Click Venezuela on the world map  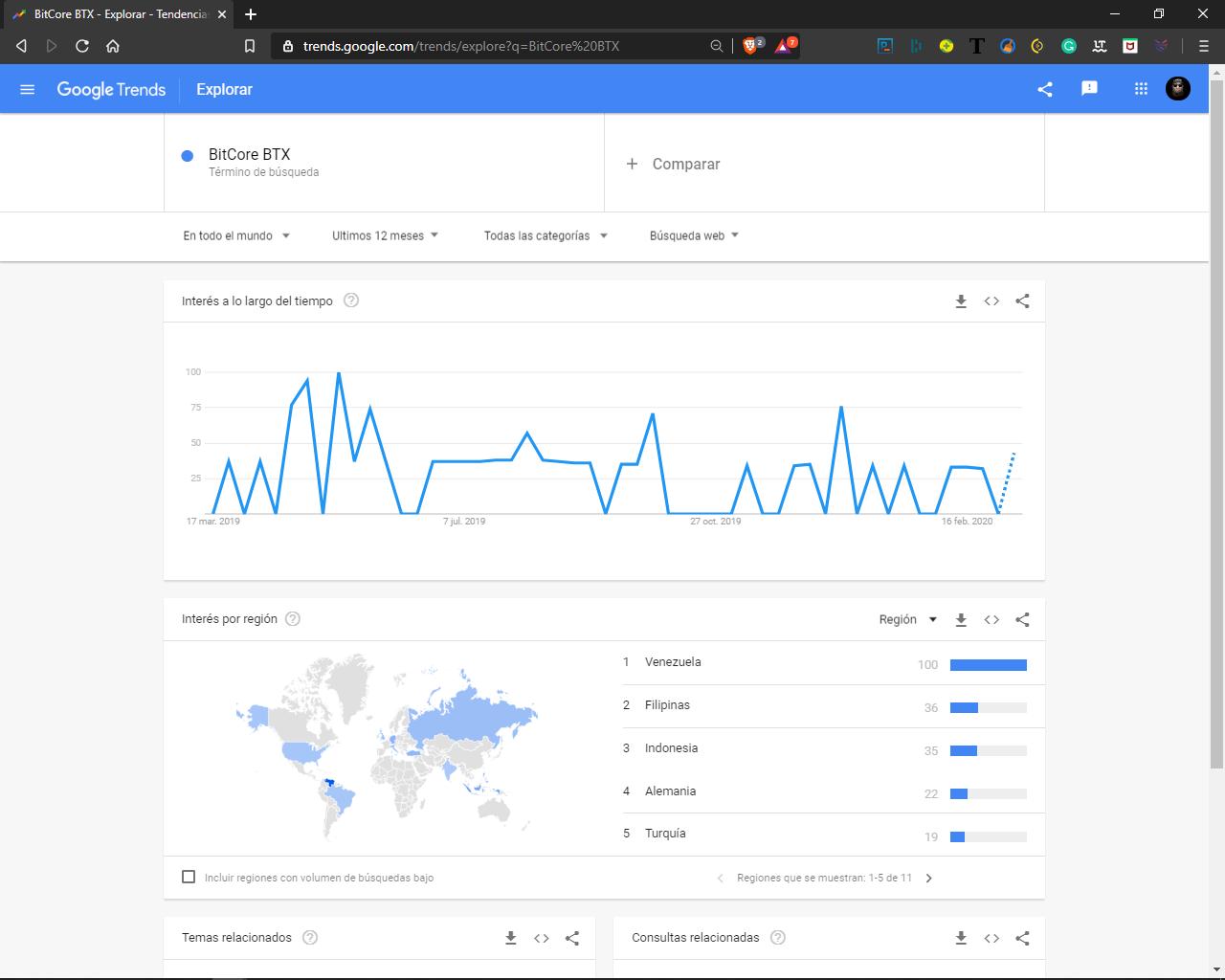pos(329,784)
